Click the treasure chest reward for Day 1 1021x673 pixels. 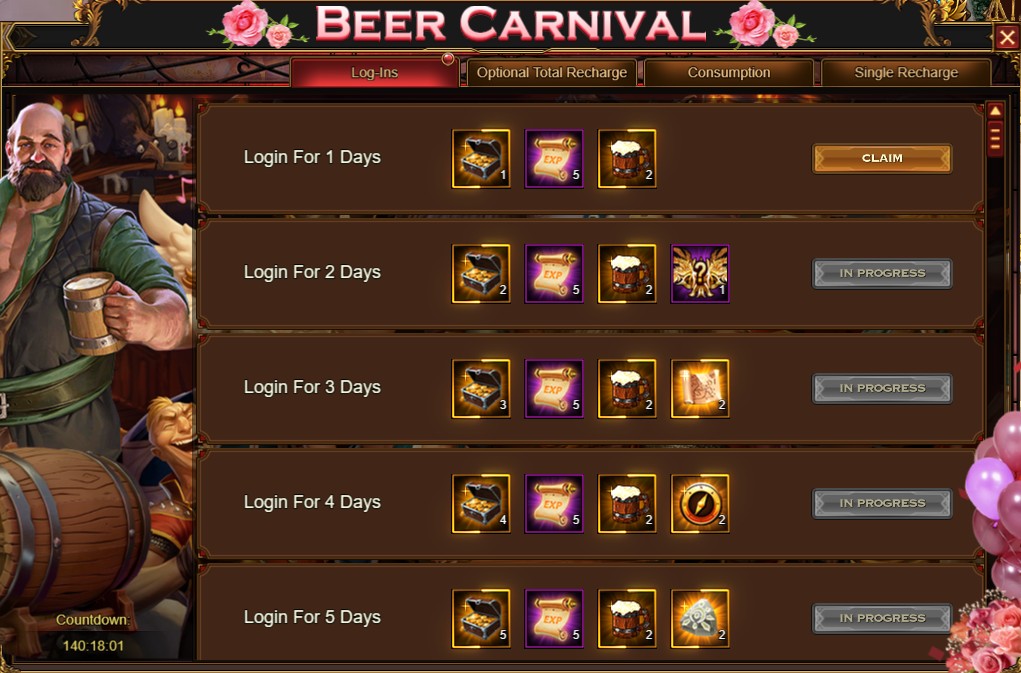click(481, 158)
